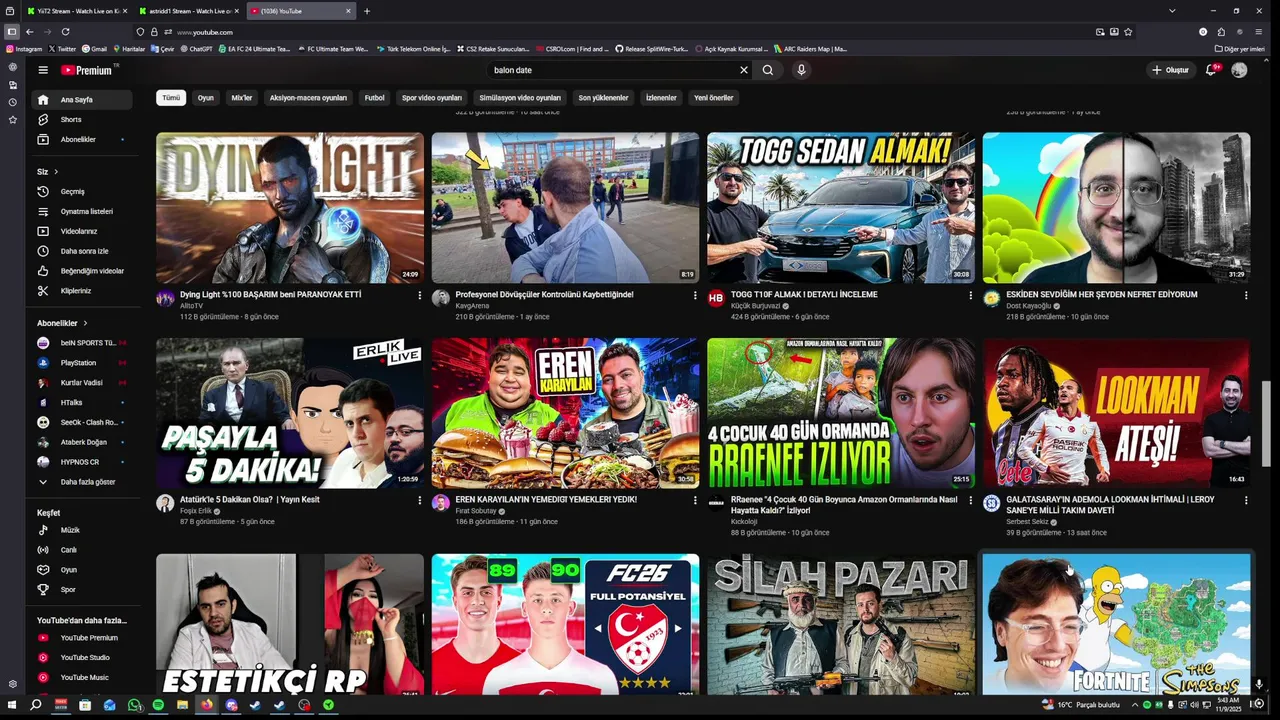This screenshot has width=1280, height=720.
Task: Open the FORTNITE Simpsons thumbnail
Action: pyautogui.click(x=1116, y=624)
